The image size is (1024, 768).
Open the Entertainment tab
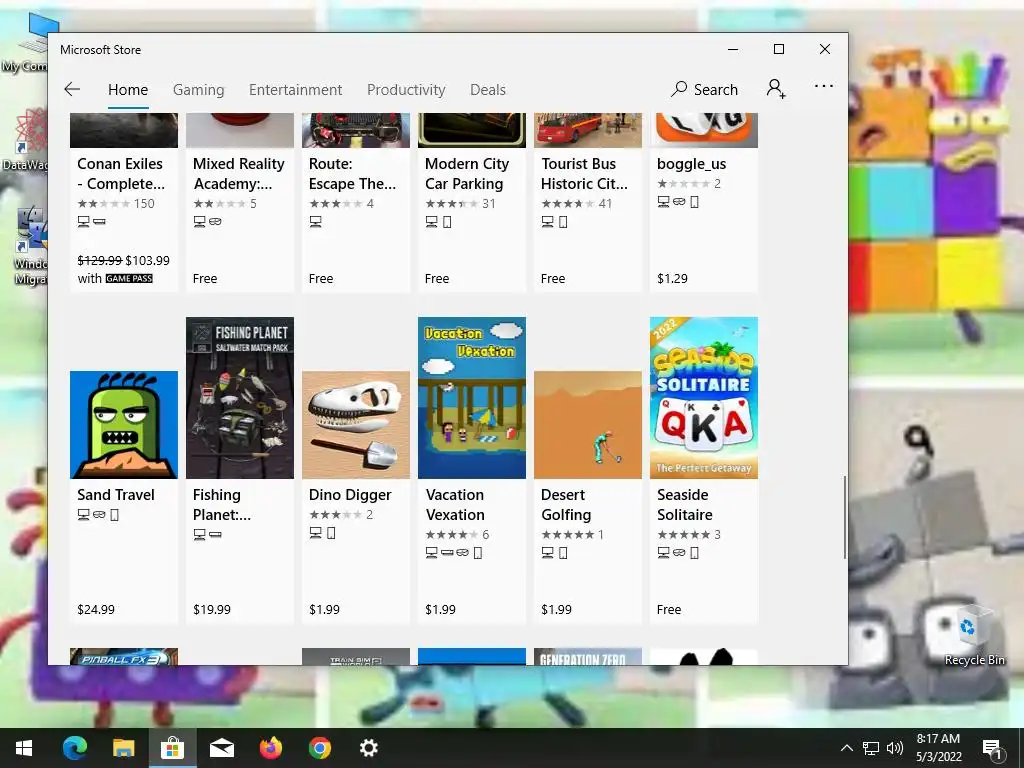[295, 89]
